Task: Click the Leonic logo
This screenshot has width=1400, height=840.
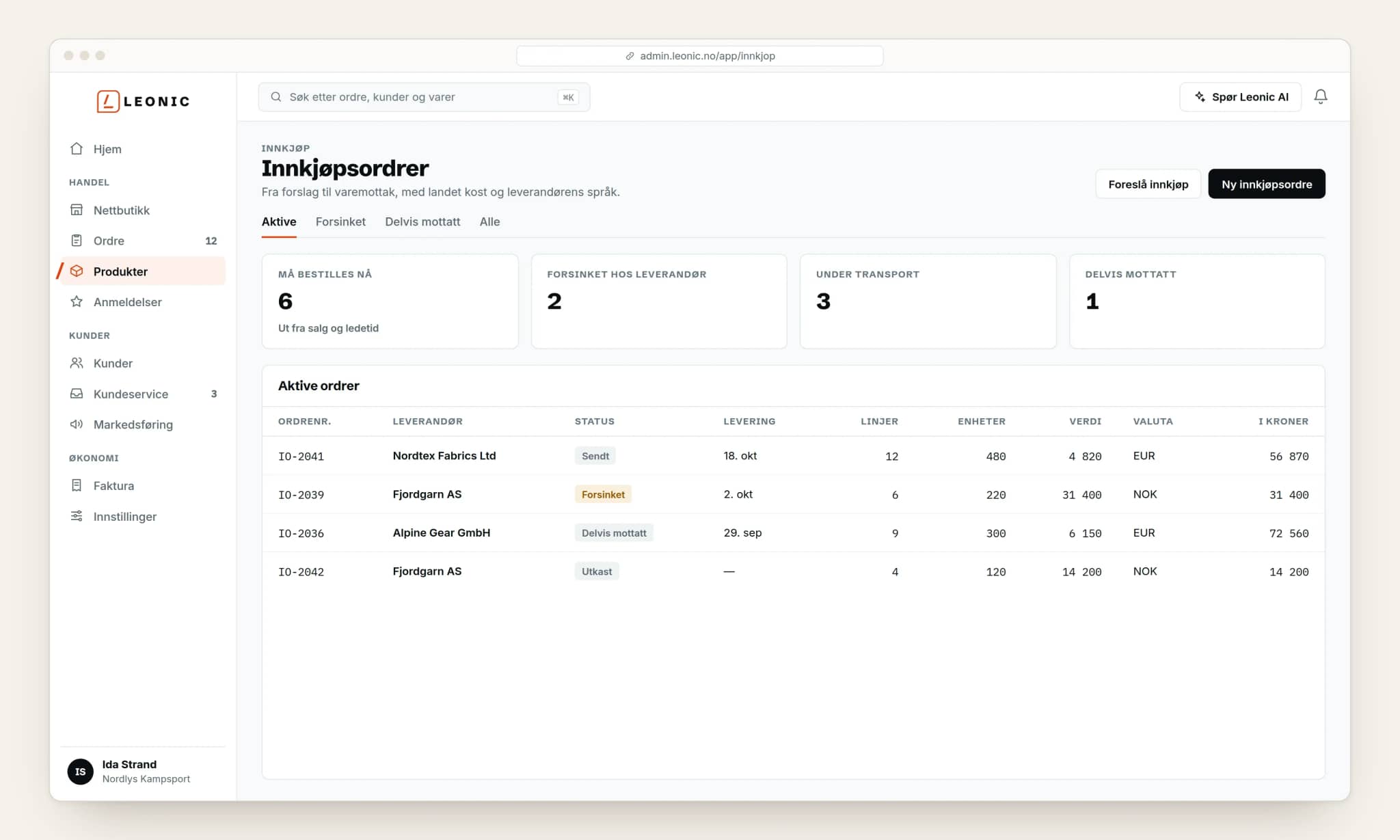Action: [x=143, y=101]
